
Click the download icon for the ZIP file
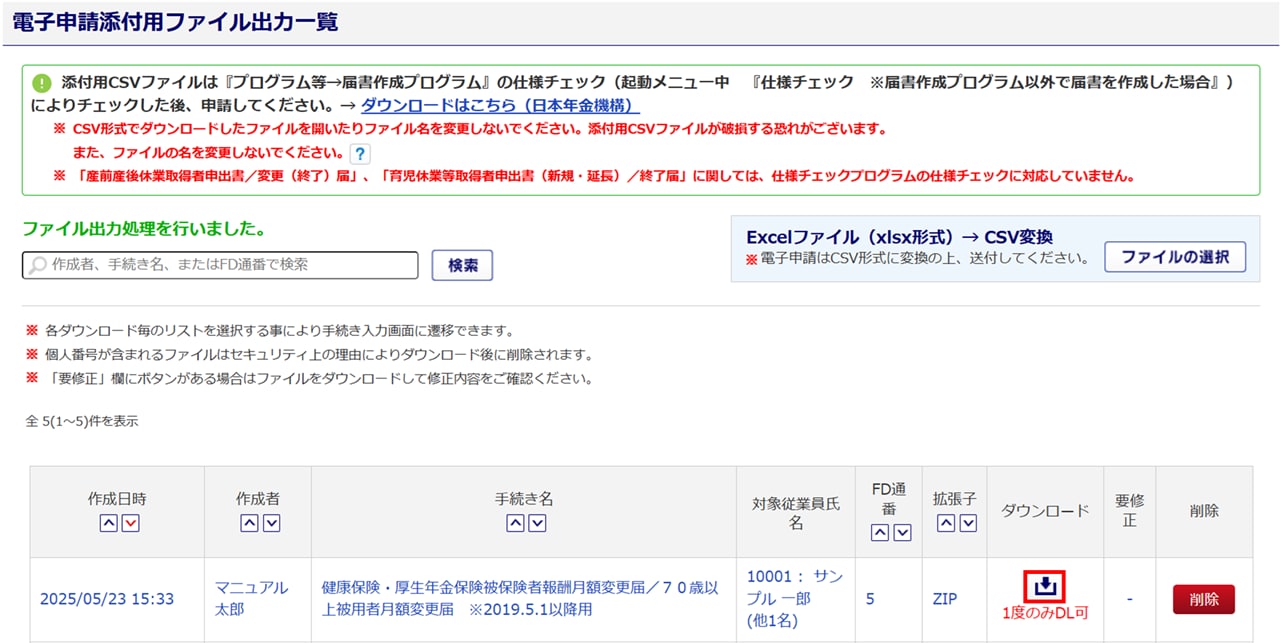[x=1046, y=585]
